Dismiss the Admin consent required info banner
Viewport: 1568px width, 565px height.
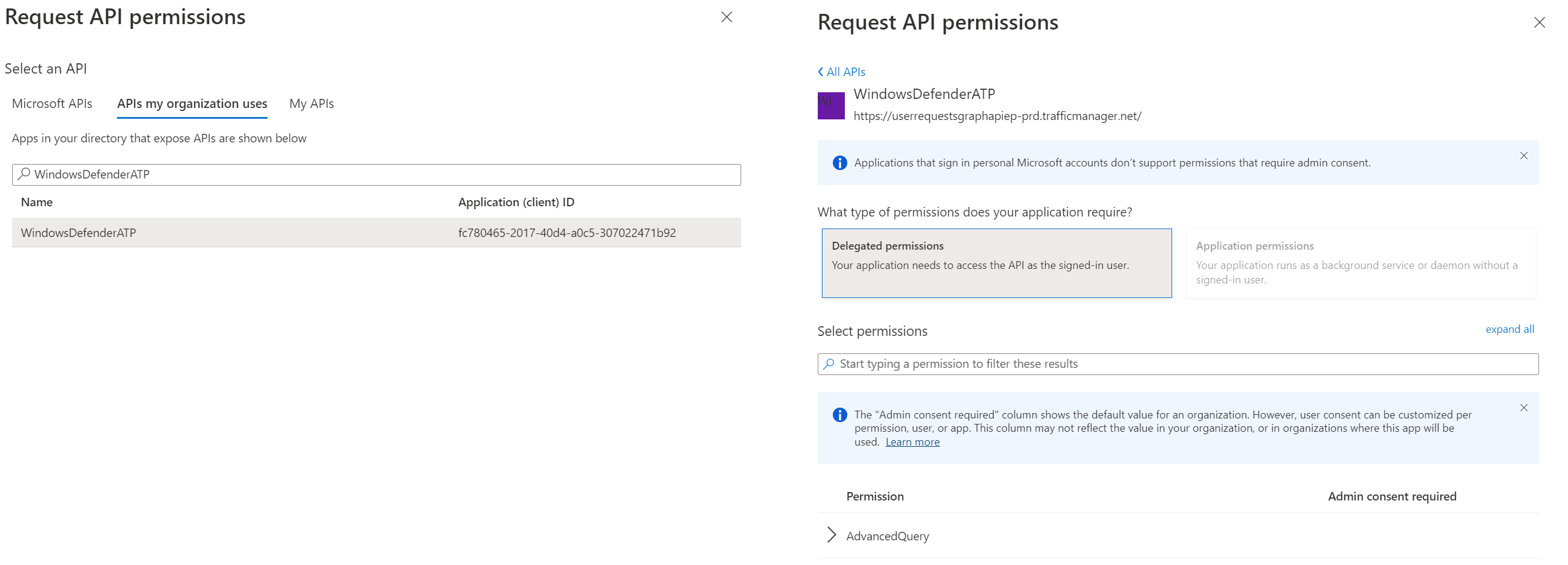[1523, 408]
